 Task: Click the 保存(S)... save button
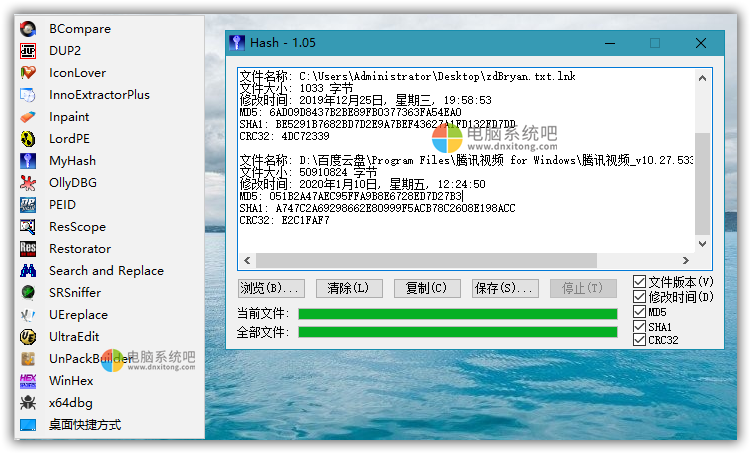click(505, 288)
